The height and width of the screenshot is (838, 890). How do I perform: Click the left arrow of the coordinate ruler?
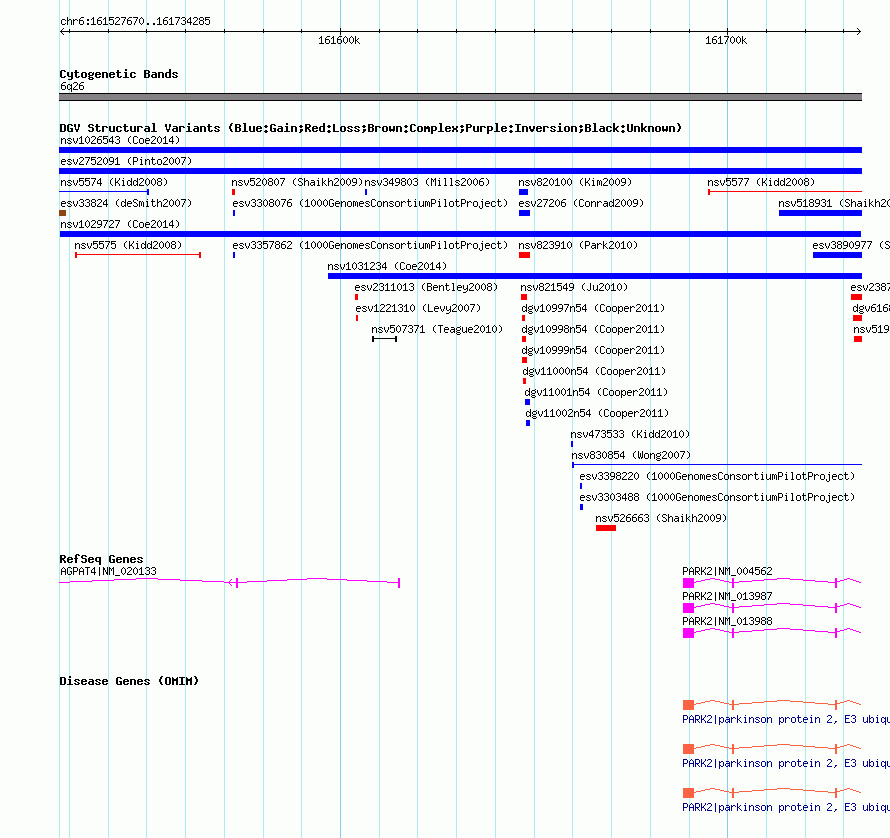64,31
